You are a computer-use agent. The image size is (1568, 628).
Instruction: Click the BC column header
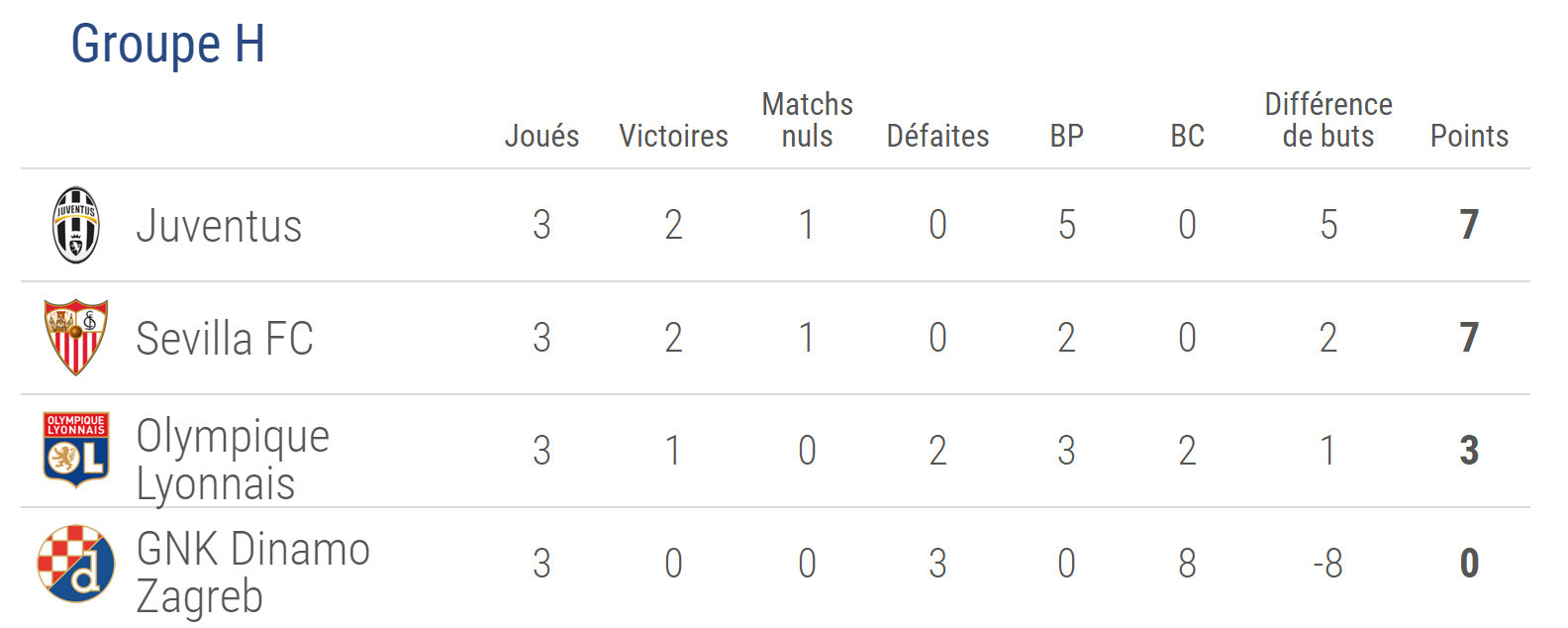pyautogui.click(x=1187, y=136)
